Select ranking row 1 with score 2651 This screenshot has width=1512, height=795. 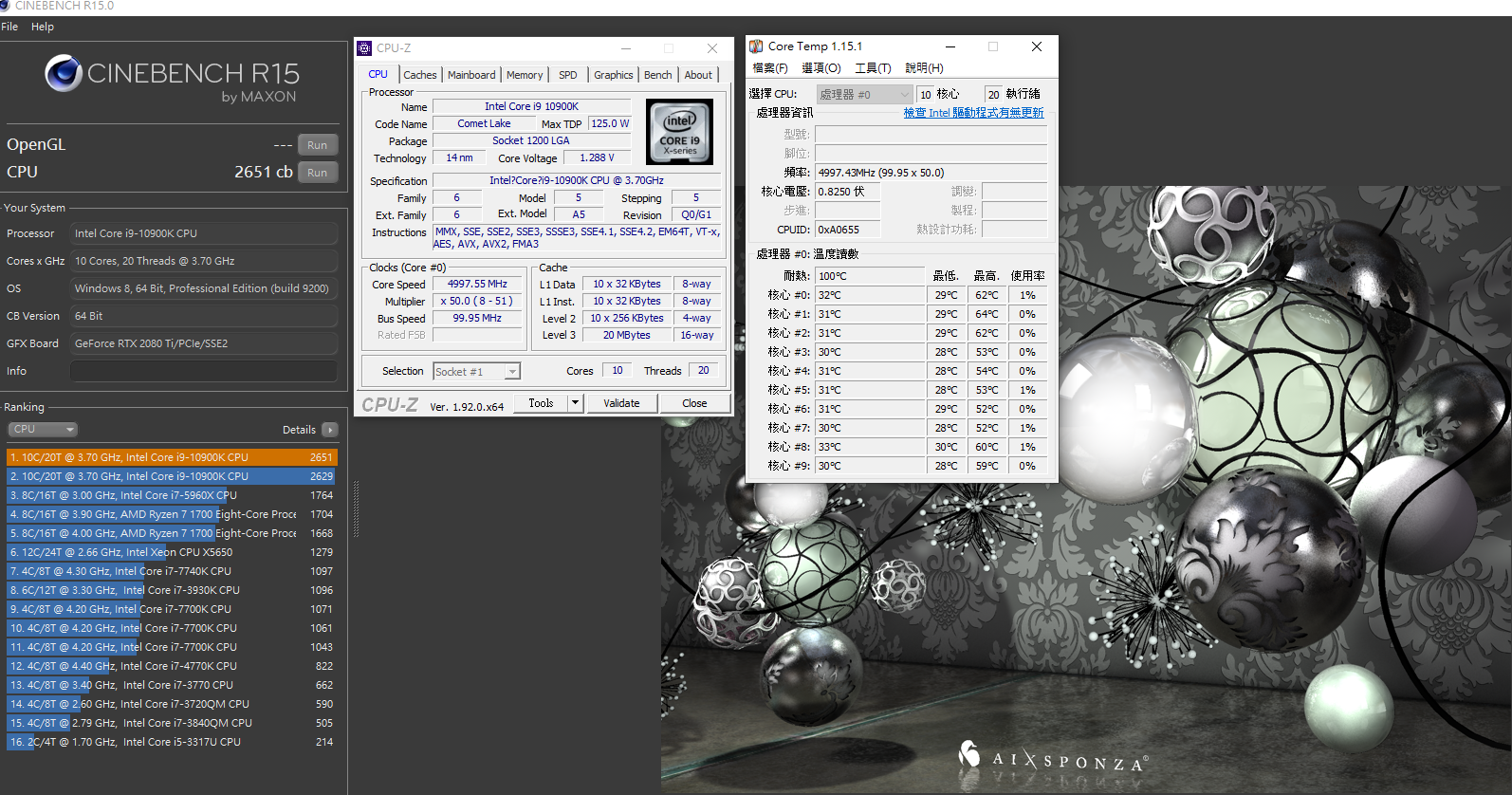[172, 457]
